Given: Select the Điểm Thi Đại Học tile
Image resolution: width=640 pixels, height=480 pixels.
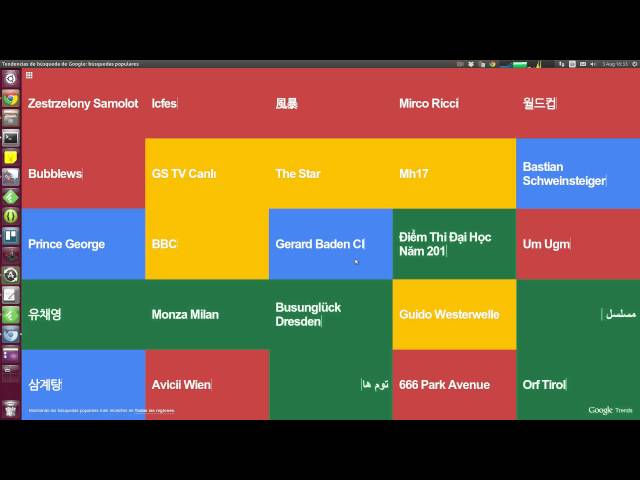Looking at the screenshot, I should pos(454,244).
